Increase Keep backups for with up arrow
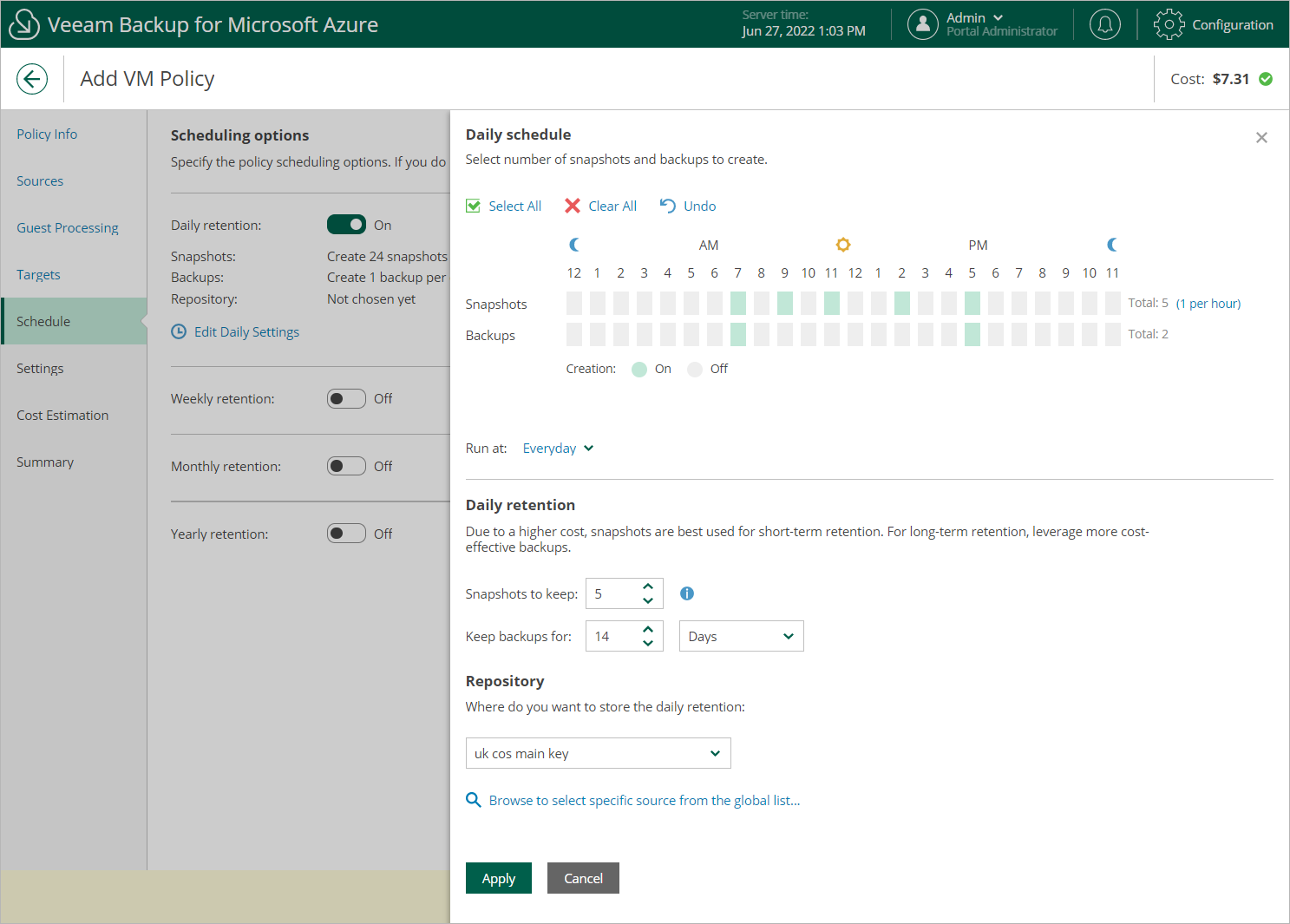The width and height of the screenshot is (1290, 924). [x=648, y=629]
